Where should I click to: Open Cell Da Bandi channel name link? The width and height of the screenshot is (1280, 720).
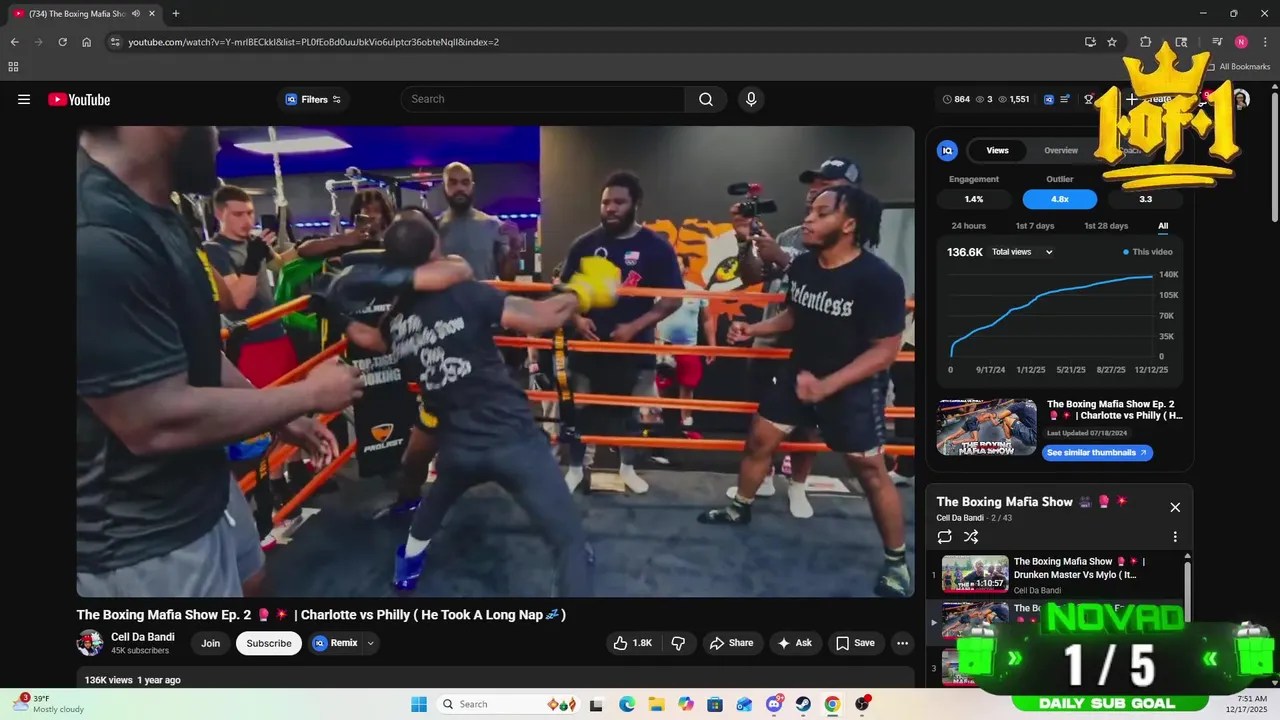pyautogui.click(x=143, y=637)
